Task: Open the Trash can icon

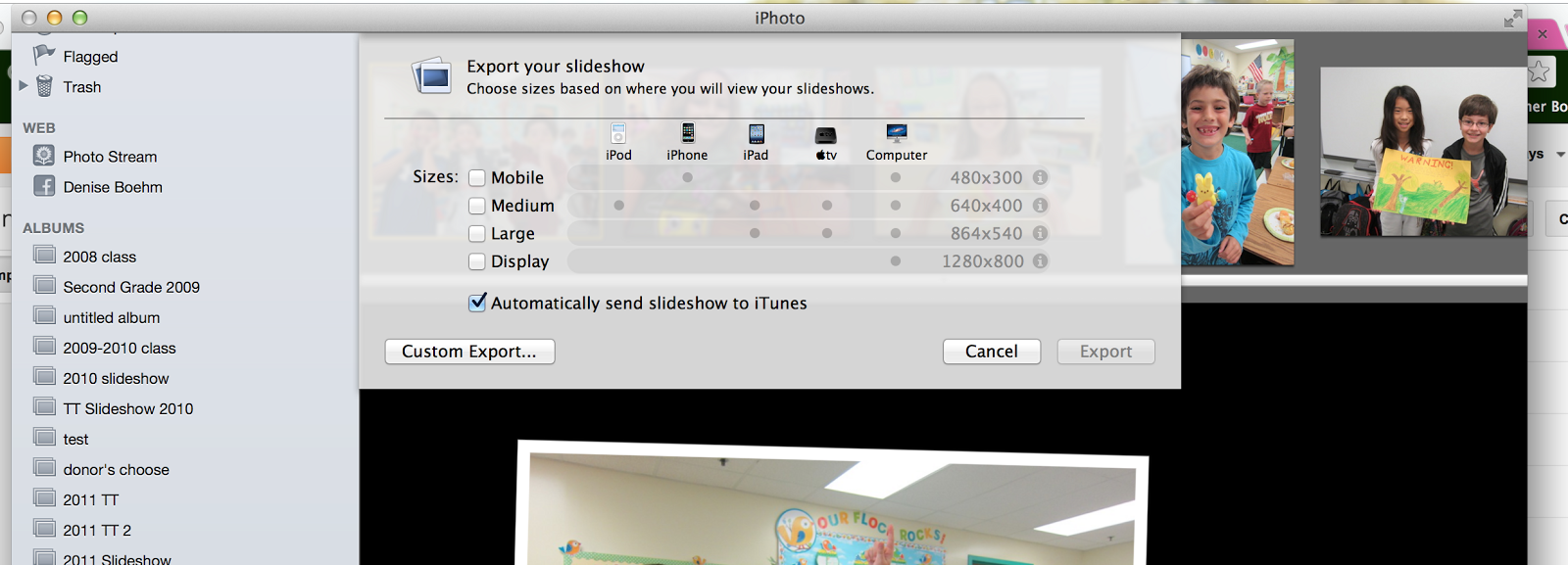Action: tap(44, 86)
